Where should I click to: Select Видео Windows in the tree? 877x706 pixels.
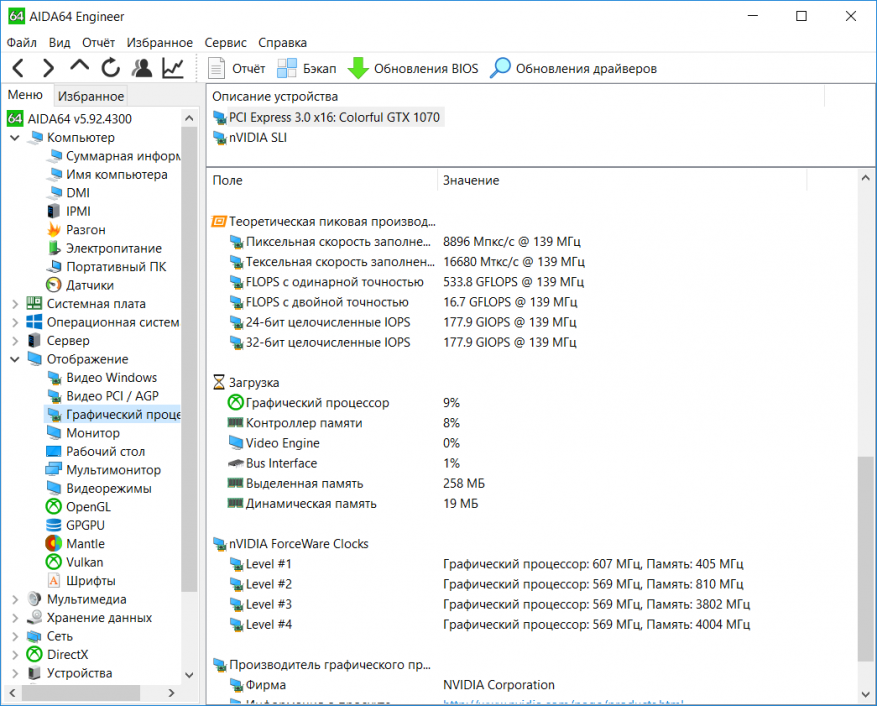[102, 378]
